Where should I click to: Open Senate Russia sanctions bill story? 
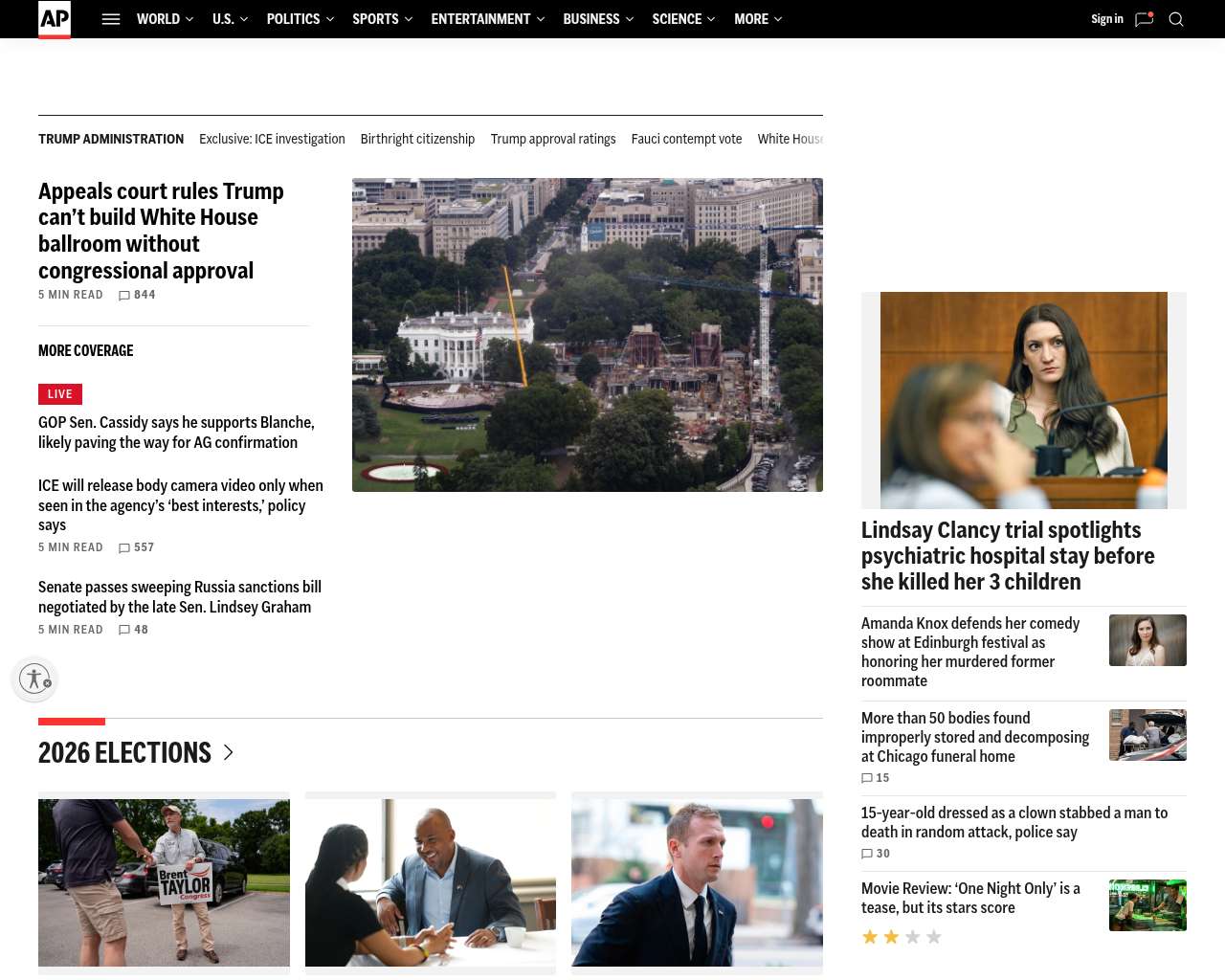(x=180, y=597)
